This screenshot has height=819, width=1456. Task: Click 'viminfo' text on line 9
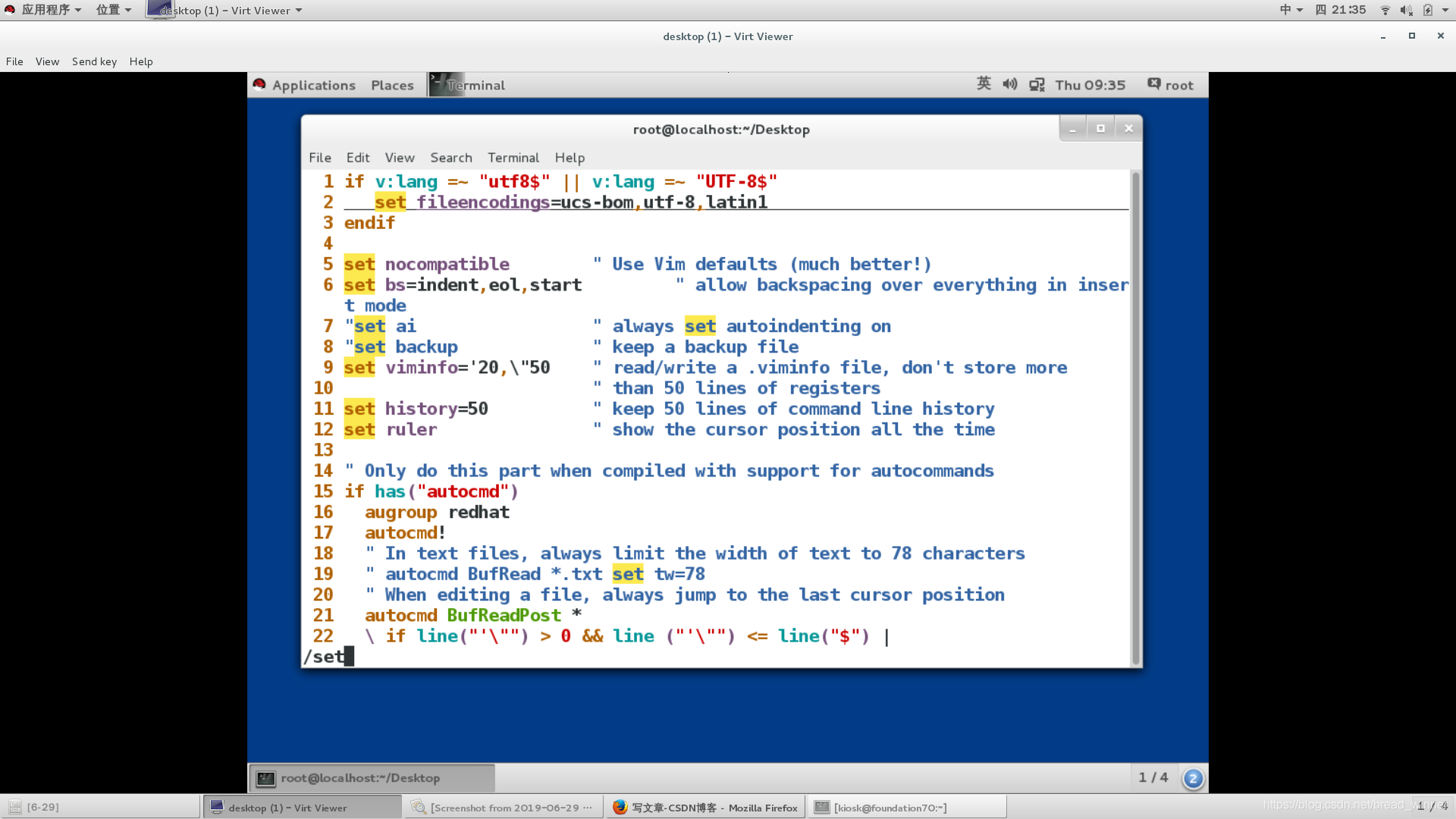[x=422, y=368]
